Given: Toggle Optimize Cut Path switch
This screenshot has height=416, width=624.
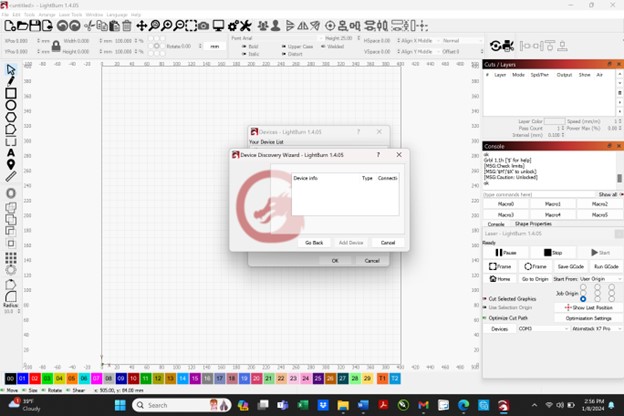Looking at the screenshot, I should (485, 318).
